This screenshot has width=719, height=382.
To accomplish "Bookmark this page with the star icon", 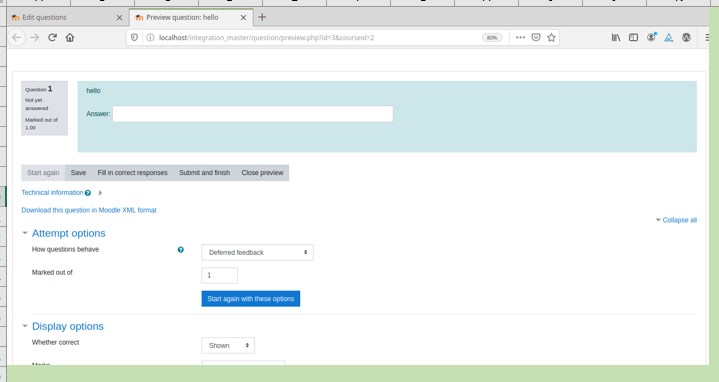I will pyautogui.click(x=551, y=38).
